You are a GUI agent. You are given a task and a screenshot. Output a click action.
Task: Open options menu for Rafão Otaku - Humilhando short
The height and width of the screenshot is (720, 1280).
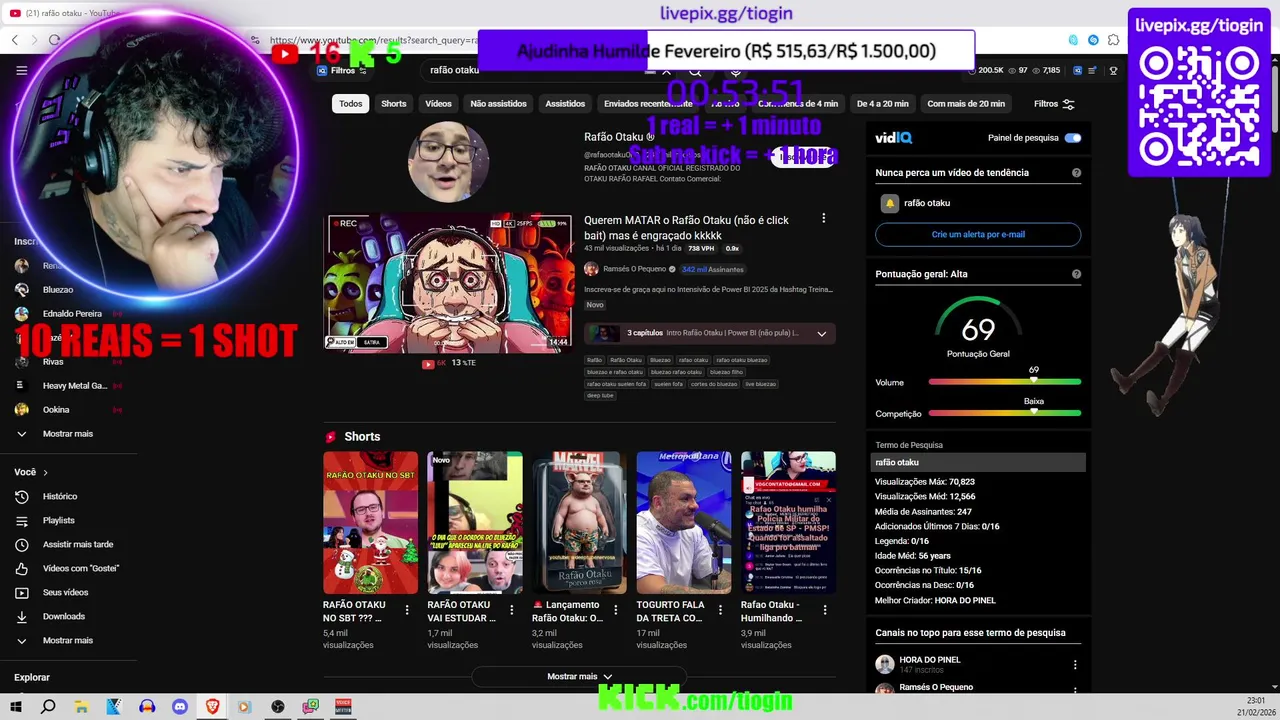pyautogui.click(x=825, y=610)
